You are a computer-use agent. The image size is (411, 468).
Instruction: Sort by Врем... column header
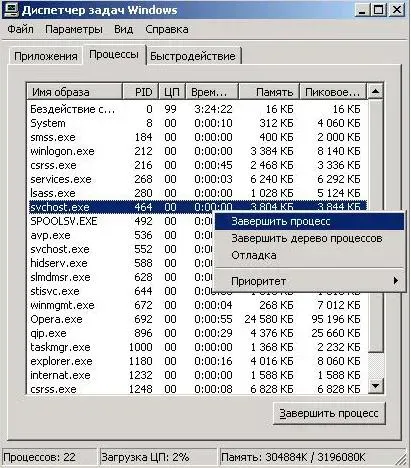coord(212,92)
